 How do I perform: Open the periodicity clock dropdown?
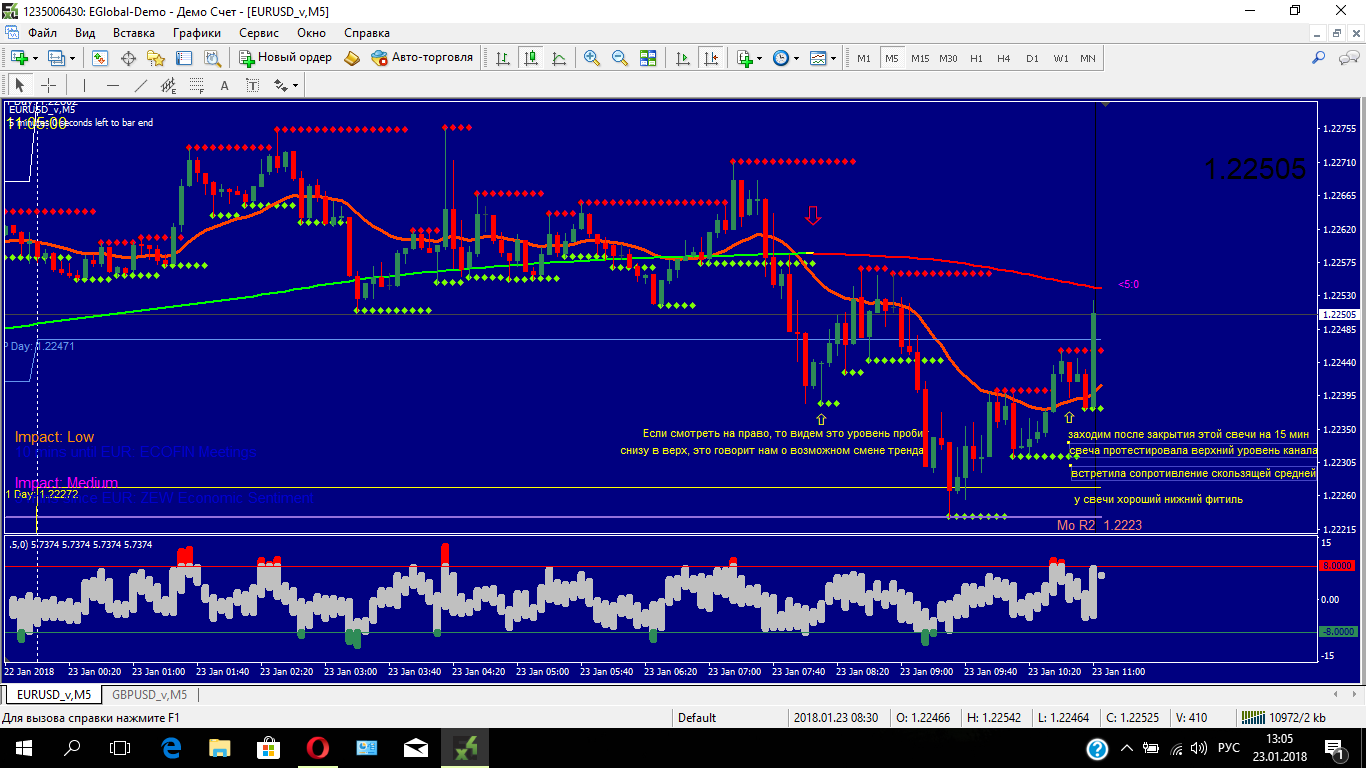796,58
